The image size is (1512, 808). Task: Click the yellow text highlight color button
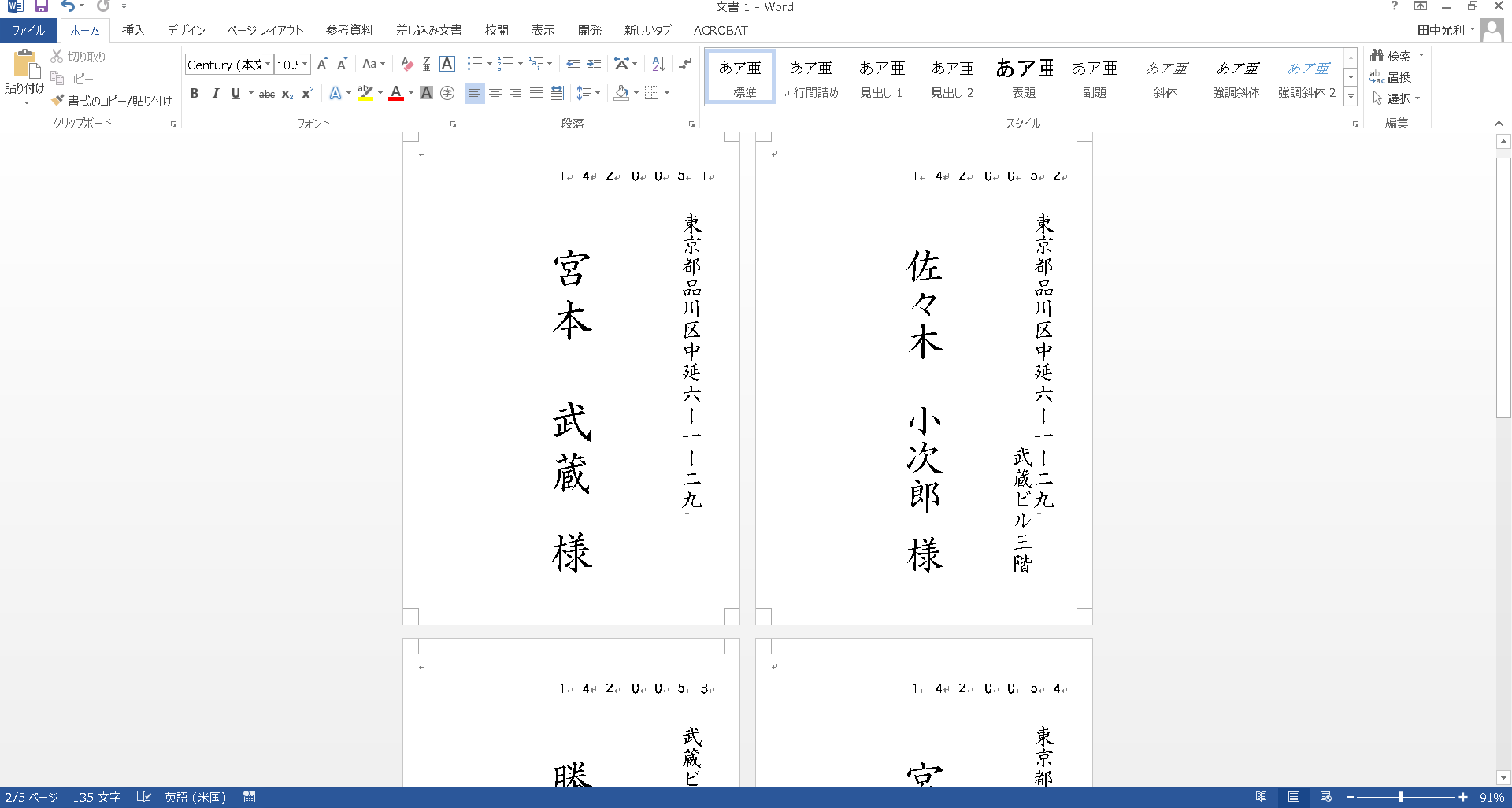[365, 93]
